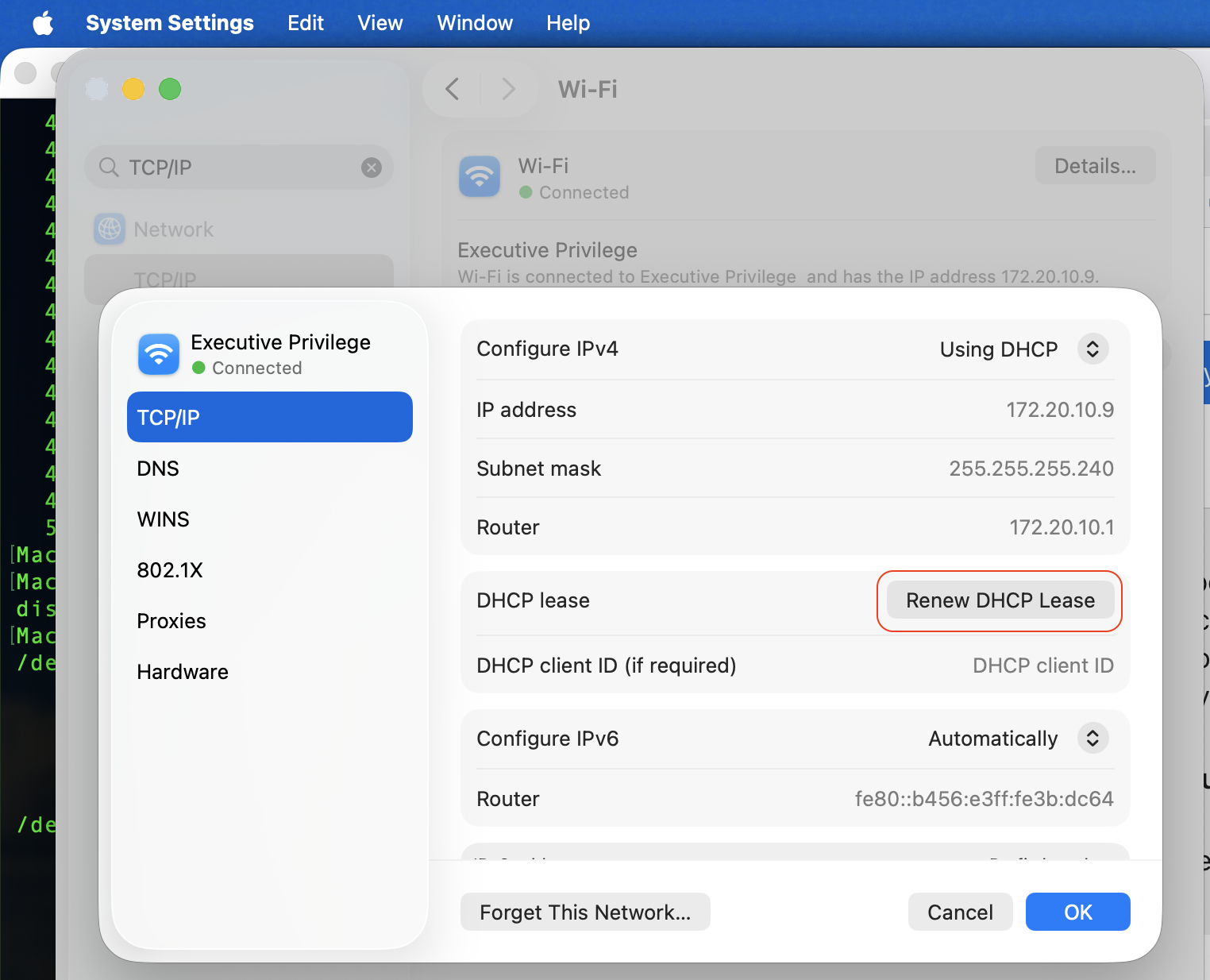Open the Apple menu
The image size is (1210, 980).
tap(43, 23)
